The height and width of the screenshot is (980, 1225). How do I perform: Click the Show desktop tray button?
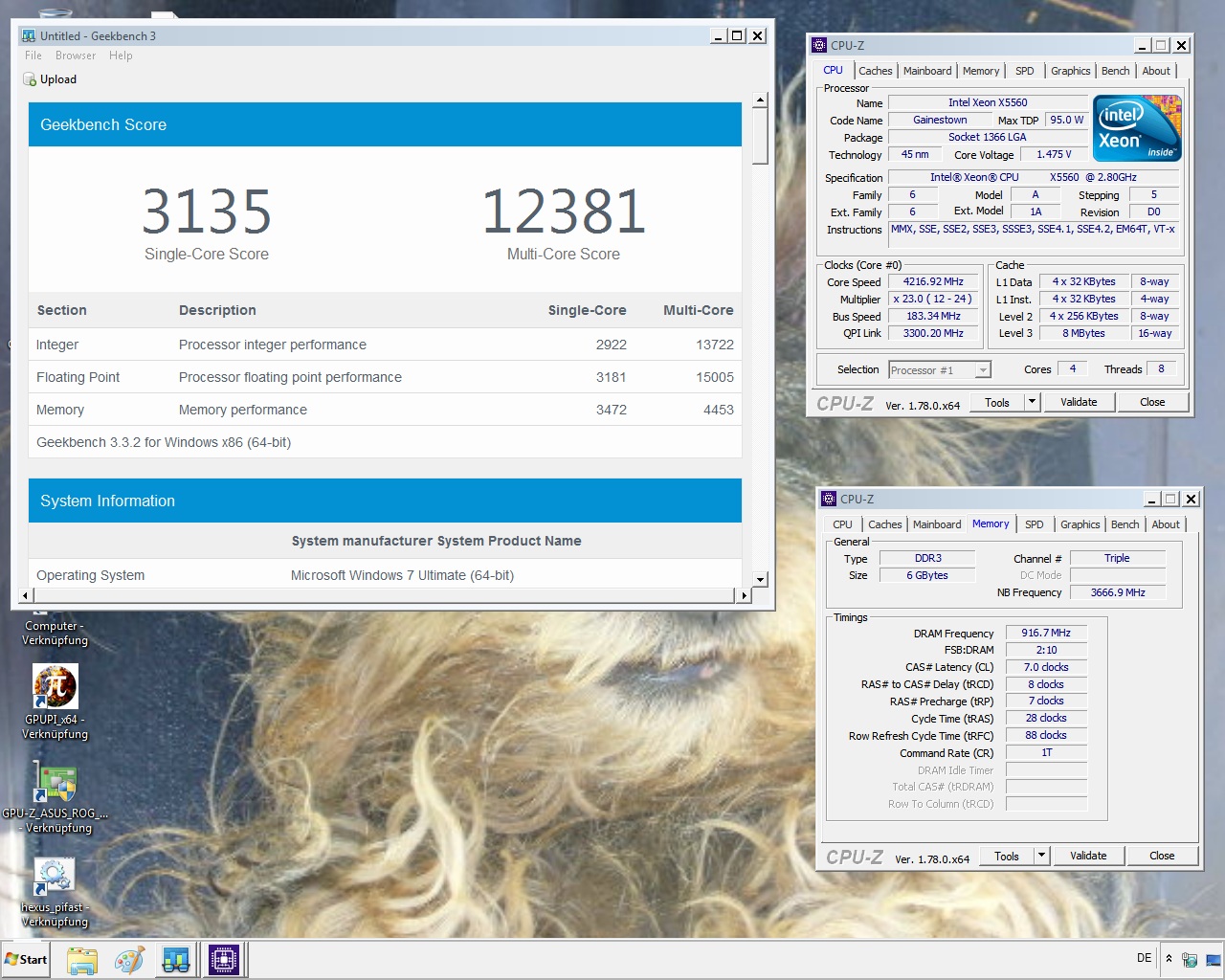coord(1213,959)
